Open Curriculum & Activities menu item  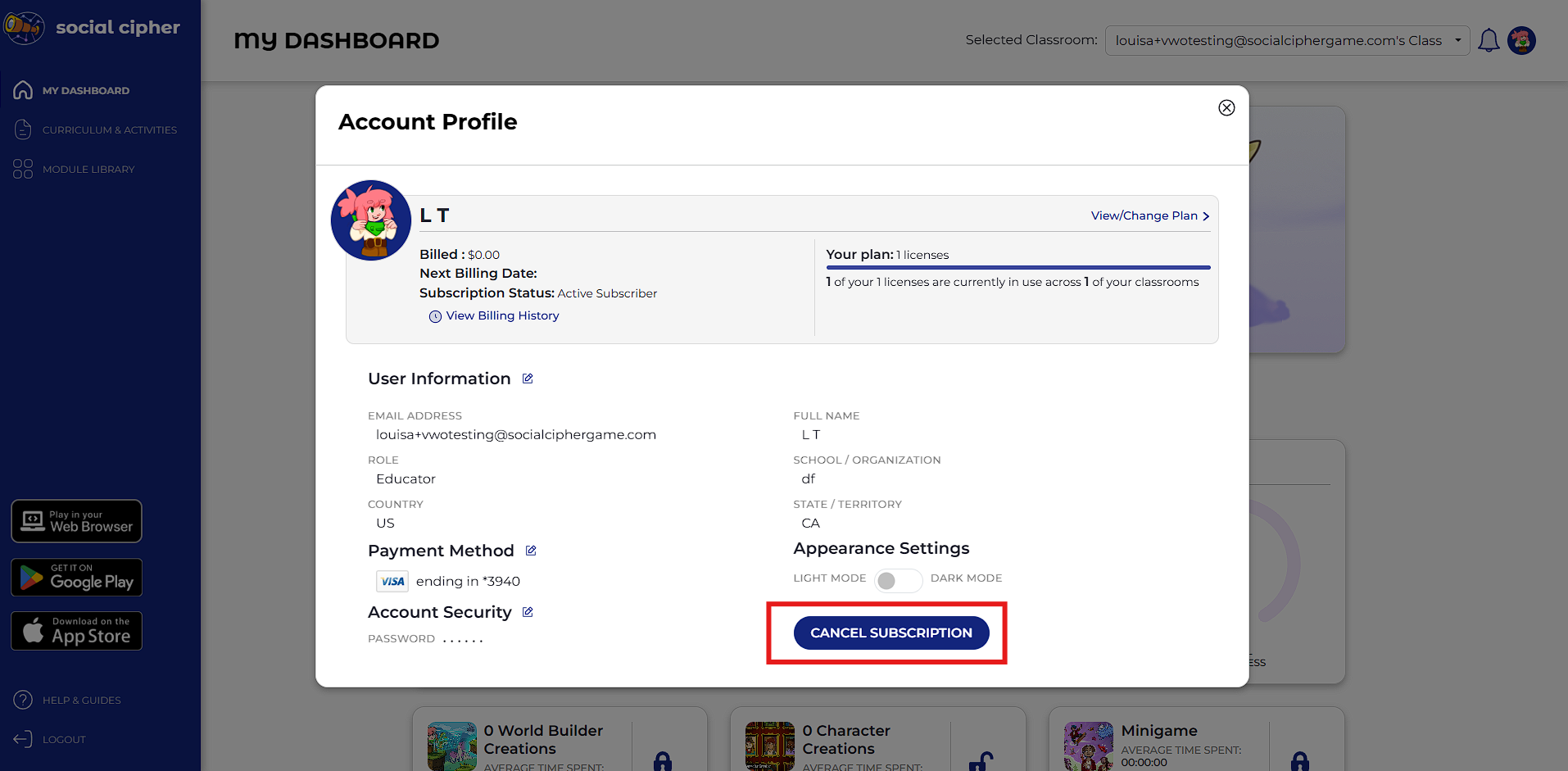(x=109, y=129)
